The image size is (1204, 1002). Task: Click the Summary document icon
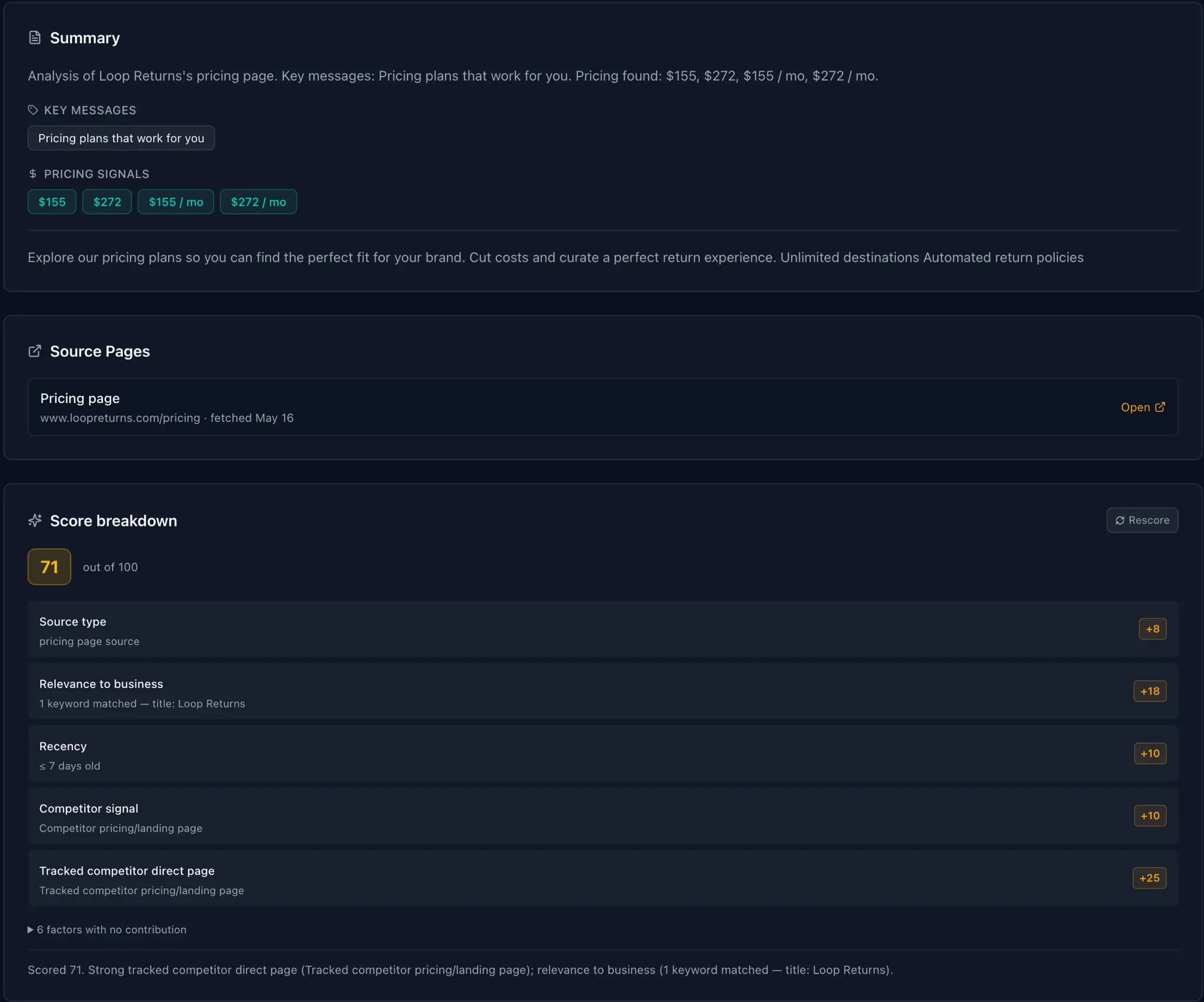[x=35, y=38]
